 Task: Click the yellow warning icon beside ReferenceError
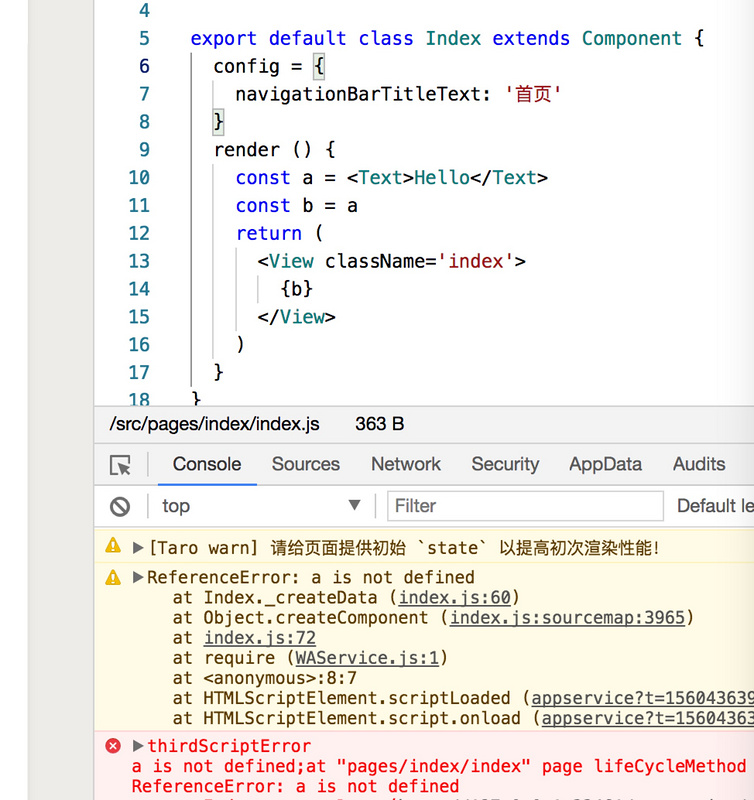coord(113,578)
